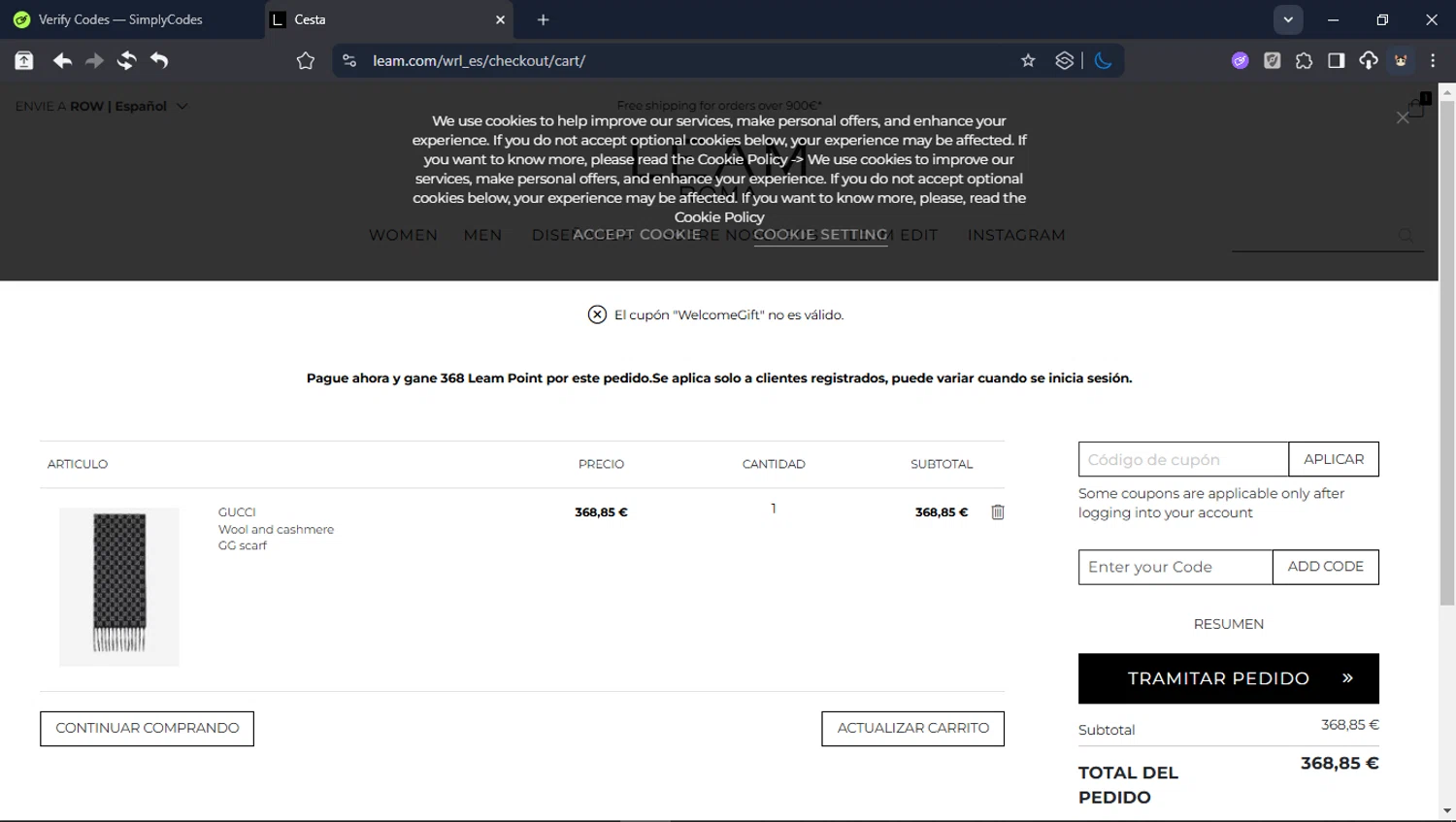
Task: Click the upload icon at toolbar start
Action: (x=24, y=61)
